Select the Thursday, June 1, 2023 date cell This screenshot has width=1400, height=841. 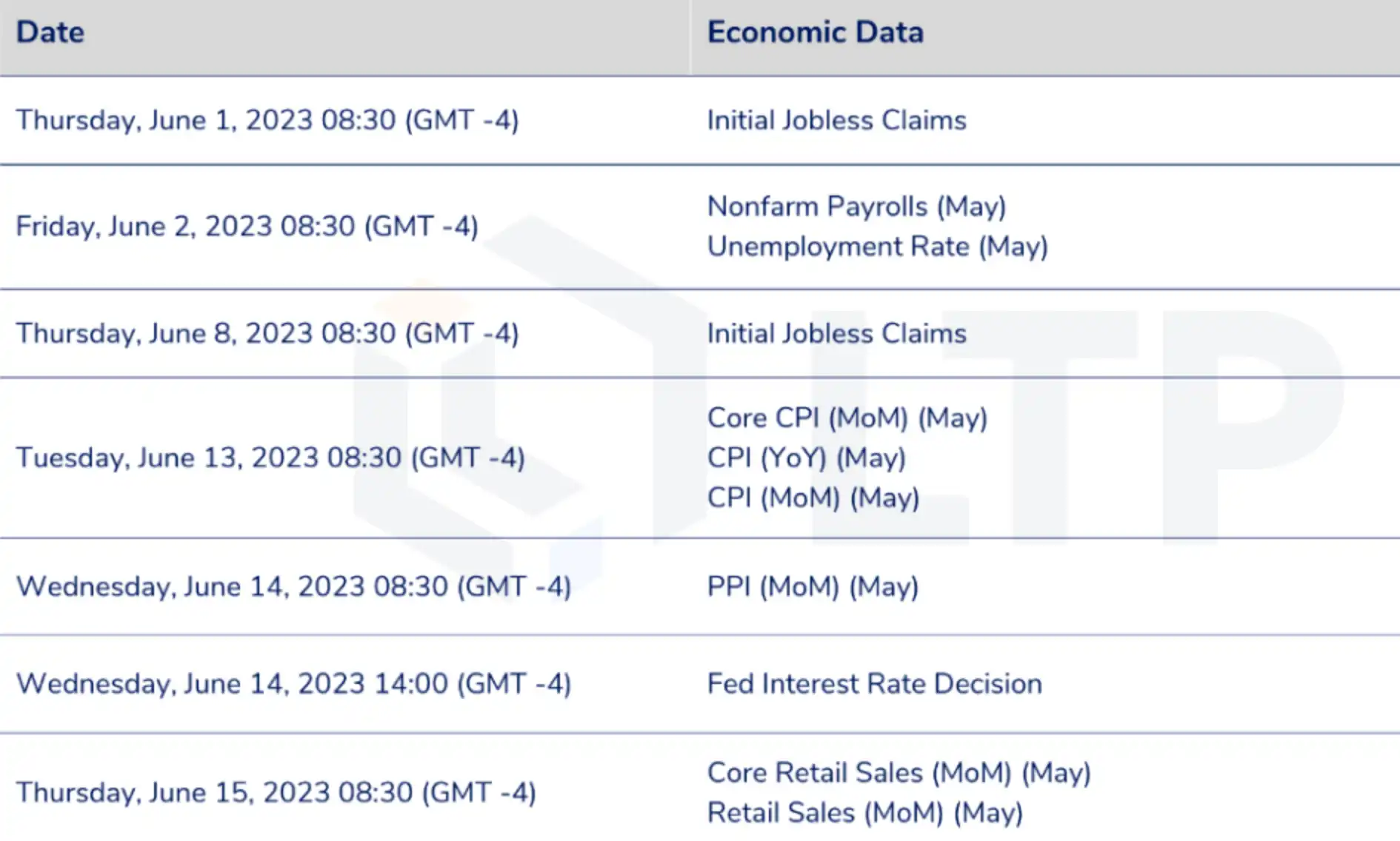[x=267, y=120]
